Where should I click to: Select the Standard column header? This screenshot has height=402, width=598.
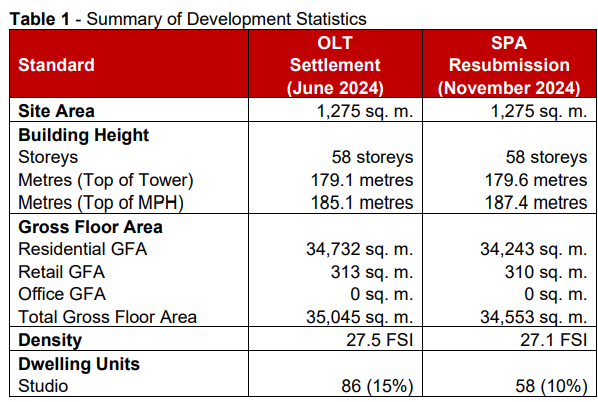tap(56, 65)
